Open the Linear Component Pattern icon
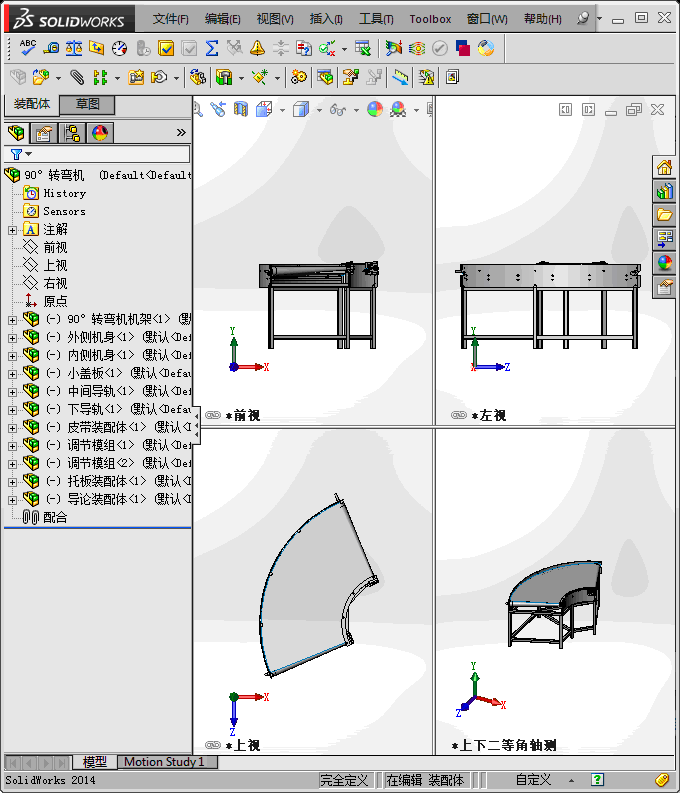Viewport: 680px width, 793px height. tap(100, 77)
